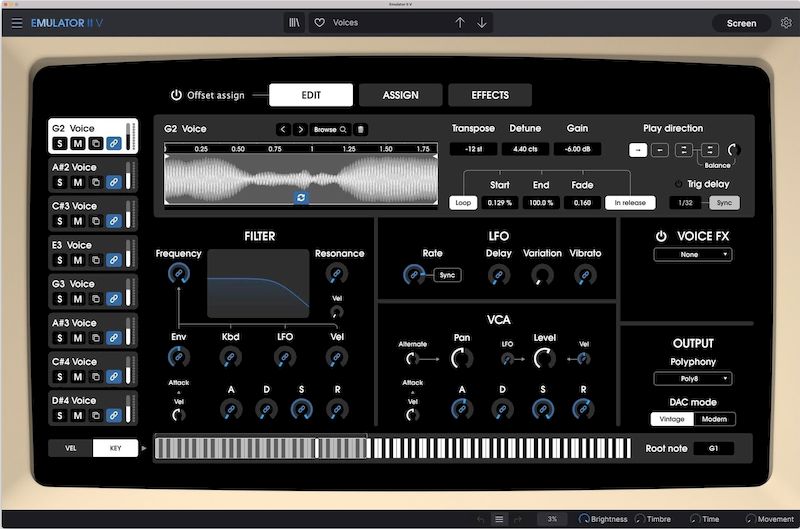Click the Screen button
800x529 pixels.
[x=741, y=23]
